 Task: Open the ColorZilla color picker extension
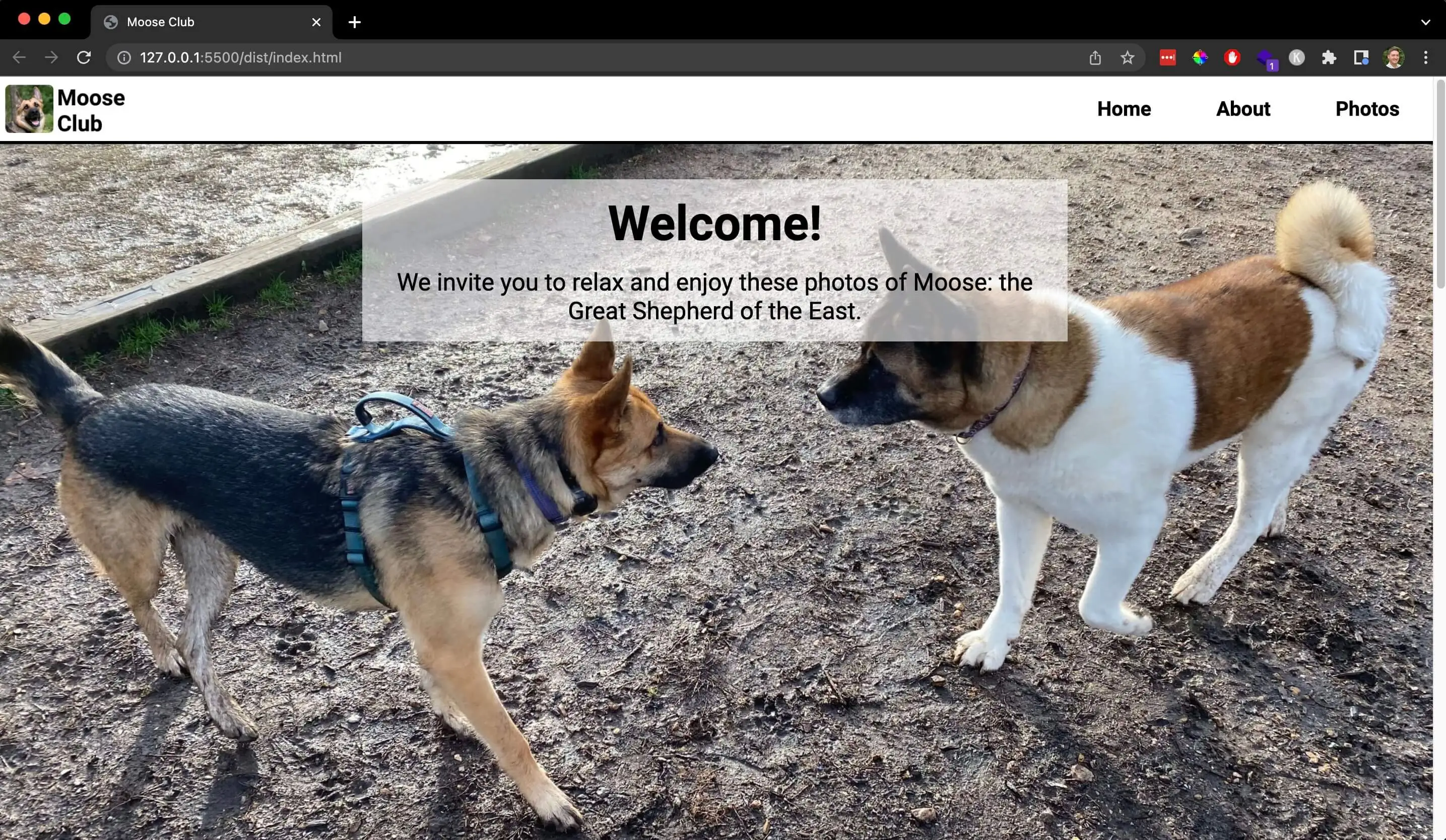[1201, 57]
